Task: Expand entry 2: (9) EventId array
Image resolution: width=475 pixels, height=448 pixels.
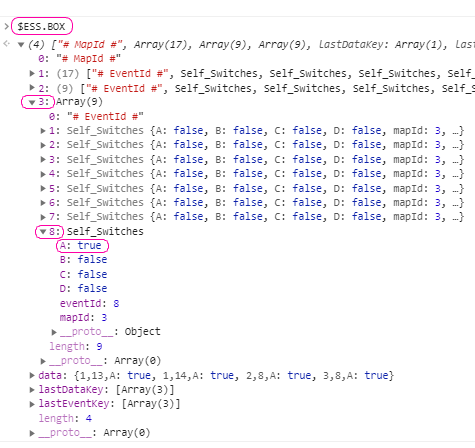Action: tap(32, 88)
